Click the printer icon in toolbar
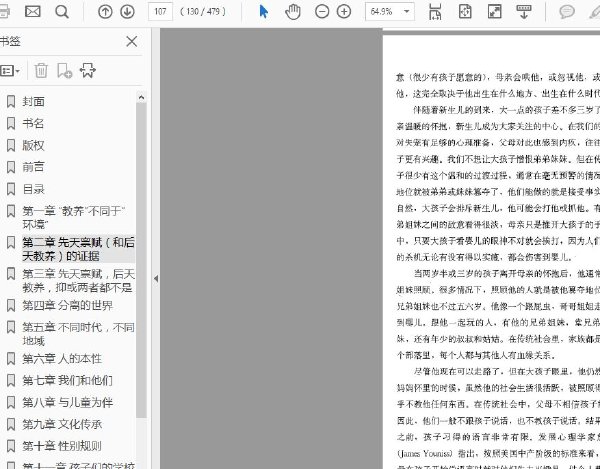Screen dimensions: 600x469 tap(4, 11)
